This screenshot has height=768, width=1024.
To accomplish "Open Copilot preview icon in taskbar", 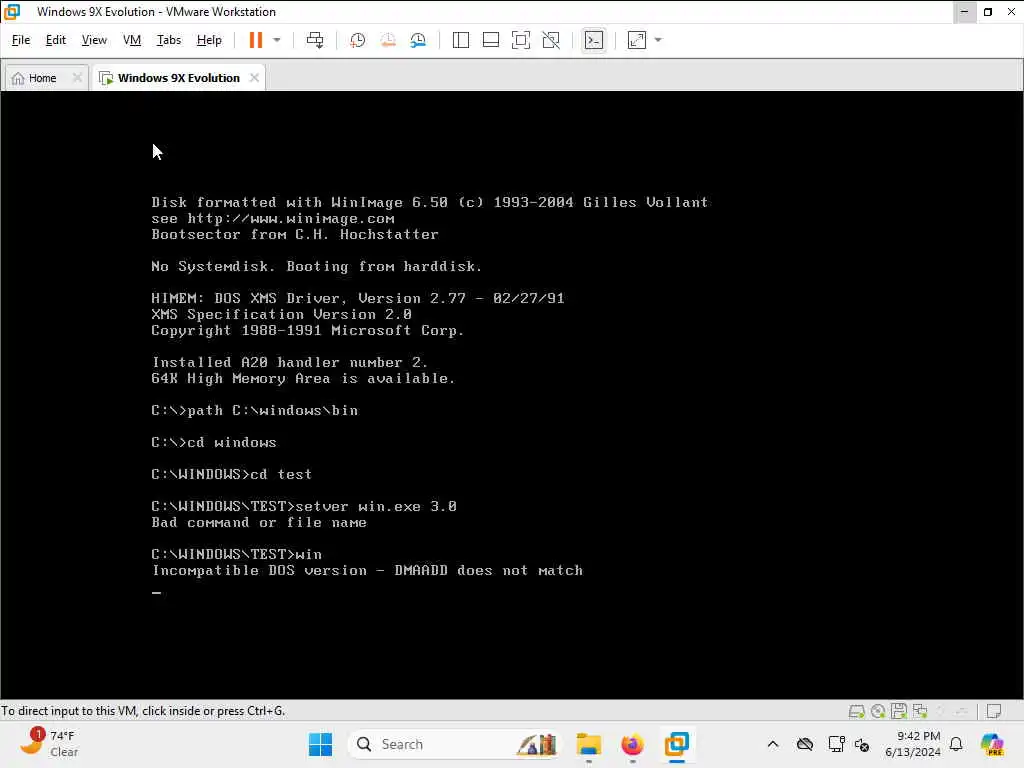I will [x=993, y=744].
